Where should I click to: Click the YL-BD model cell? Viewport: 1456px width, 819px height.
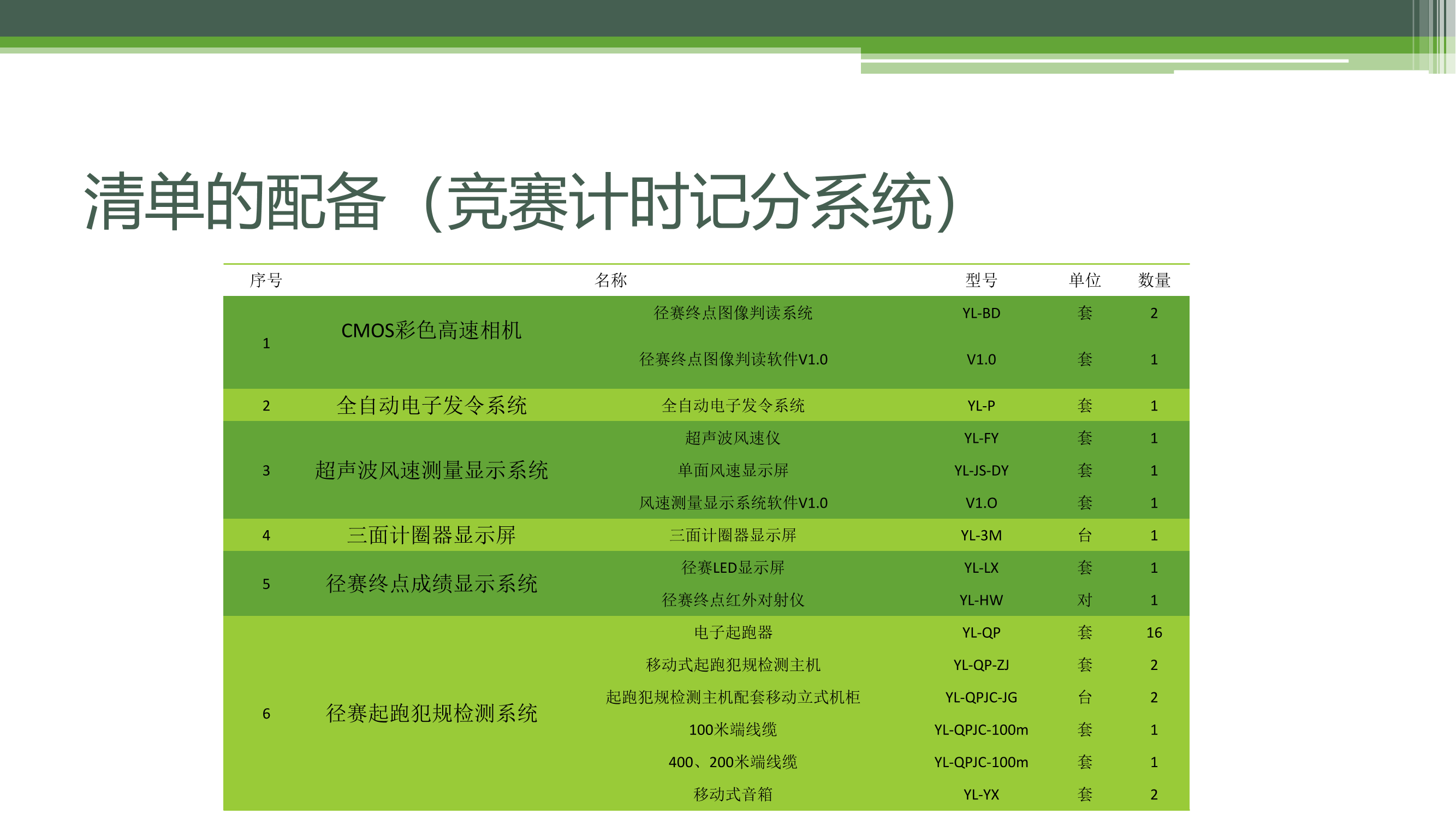[x=981, y=313]
